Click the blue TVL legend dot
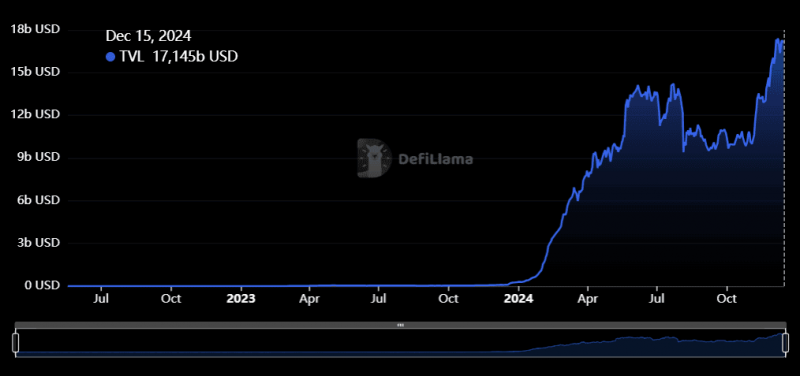The image size is (800, 376). (110, 57)
